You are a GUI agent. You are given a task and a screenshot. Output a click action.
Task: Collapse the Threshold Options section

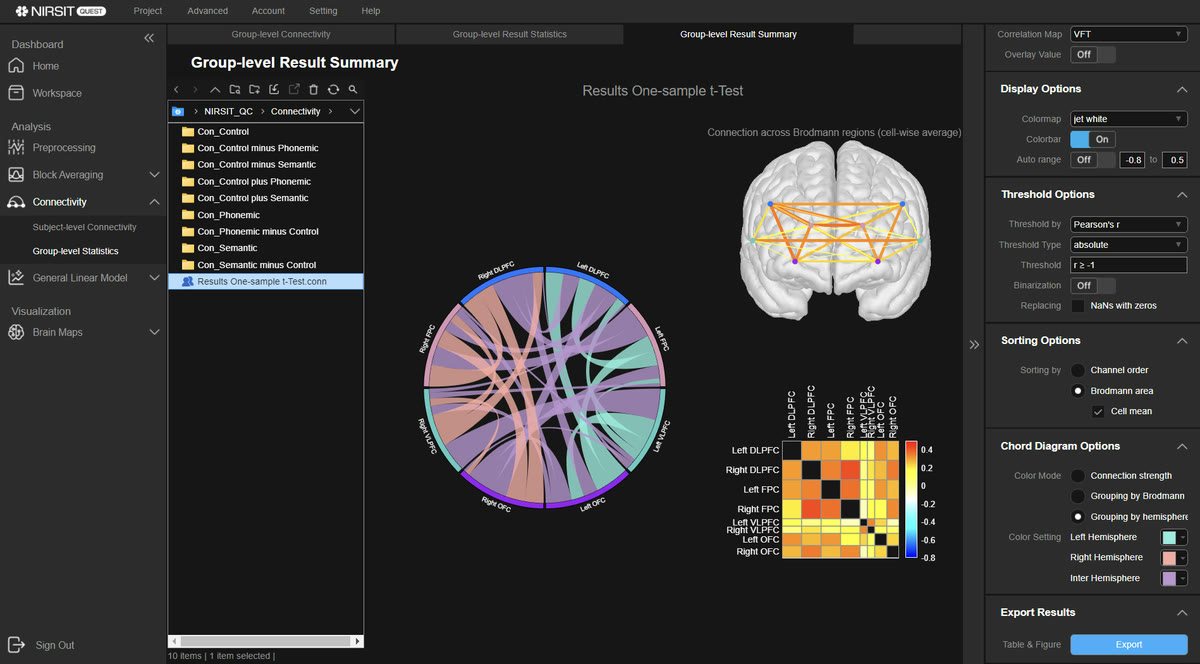pos(1182,194)
